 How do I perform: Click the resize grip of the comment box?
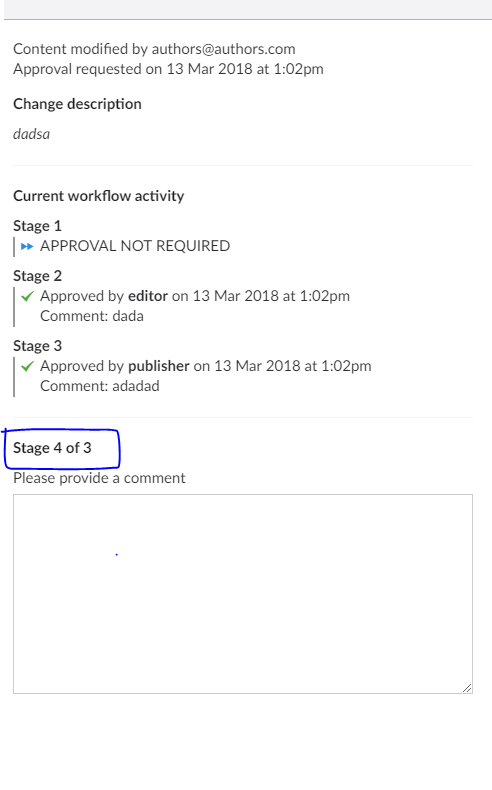click(x=467, y=688)
